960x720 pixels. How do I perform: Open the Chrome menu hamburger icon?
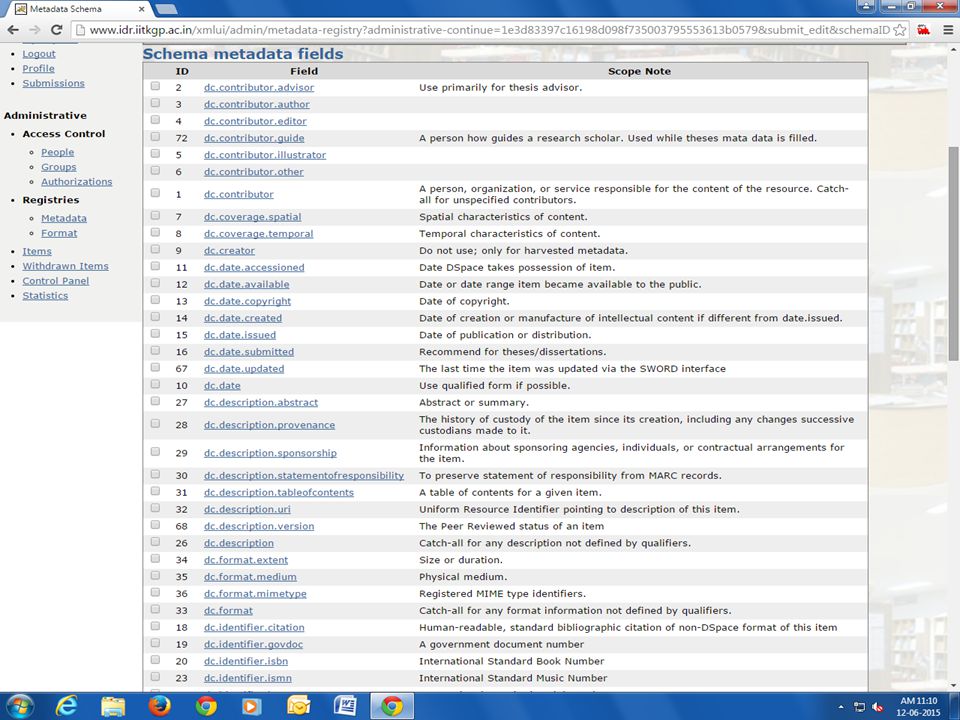[x=948, y=29]
